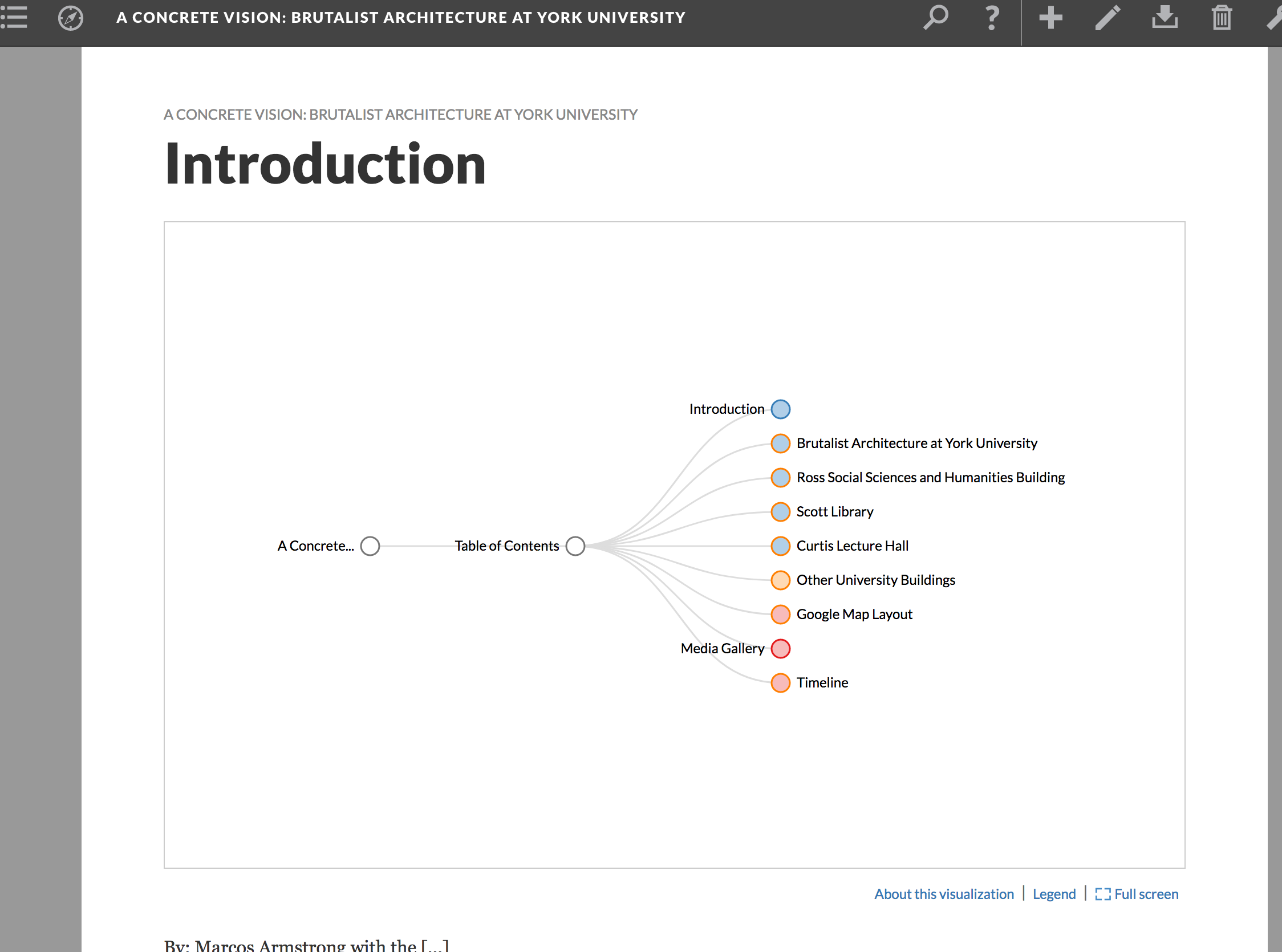Click the search magnifier icon

[x=936, y=17]
